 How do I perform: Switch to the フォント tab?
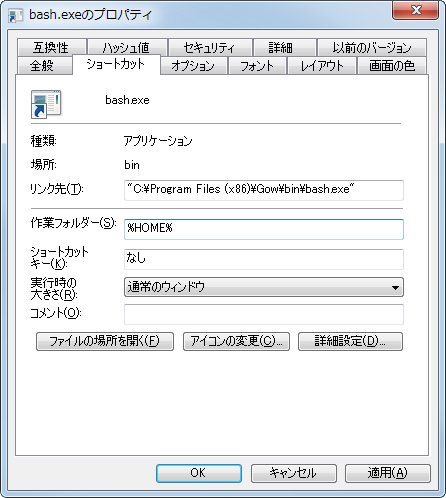[257, 65]
